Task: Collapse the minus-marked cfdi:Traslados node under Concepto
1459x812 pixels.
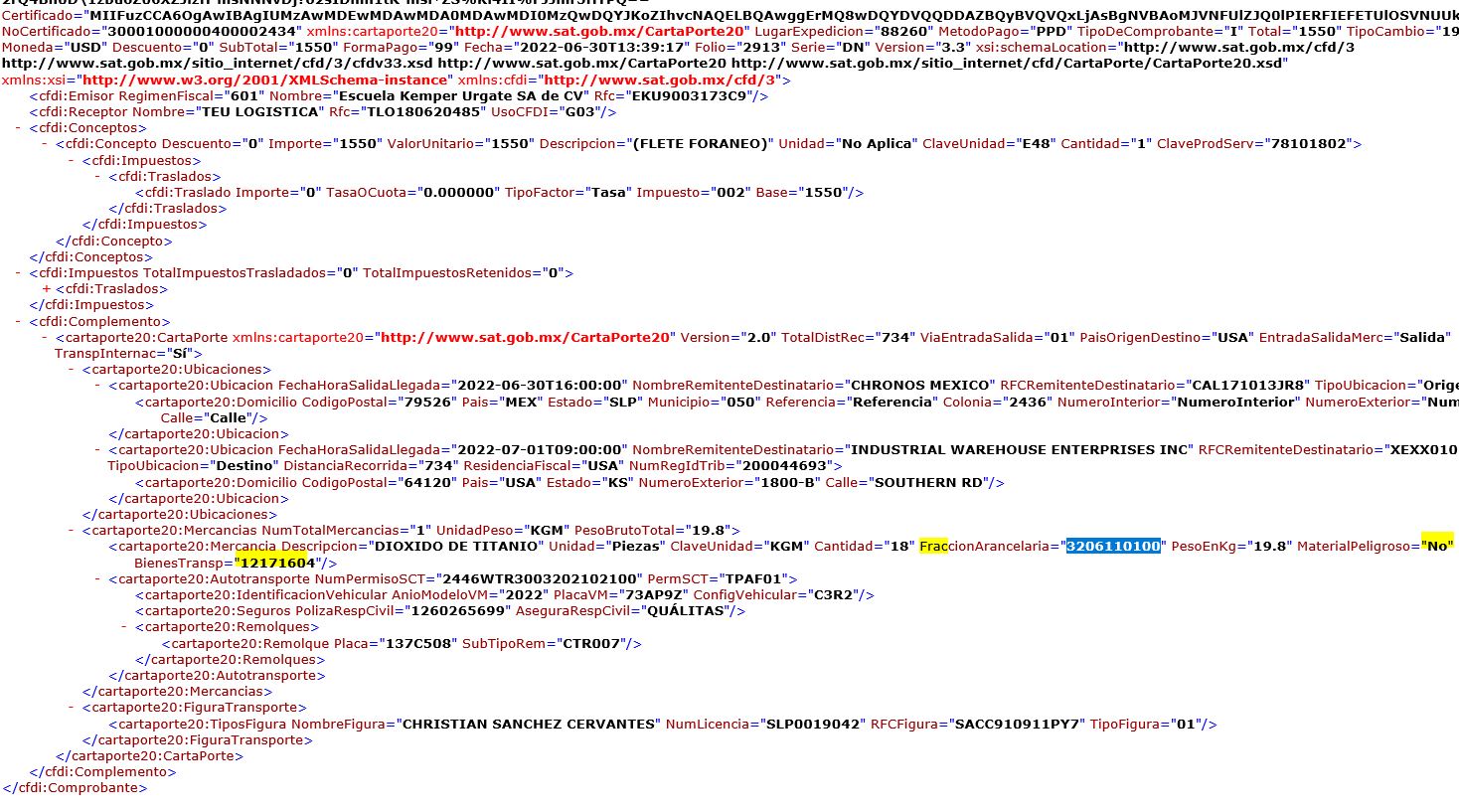Action: (98, 177)
